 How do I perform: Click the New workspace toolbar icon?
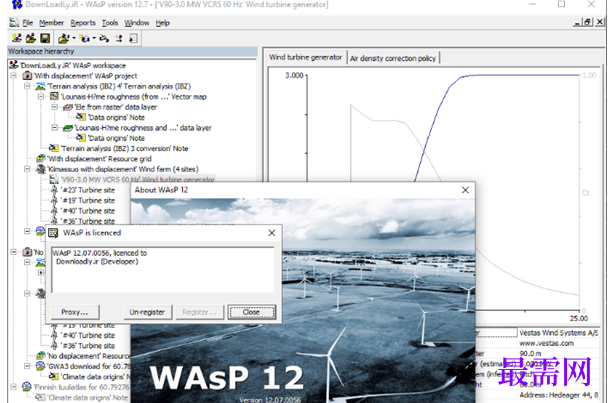coord(16,38)
